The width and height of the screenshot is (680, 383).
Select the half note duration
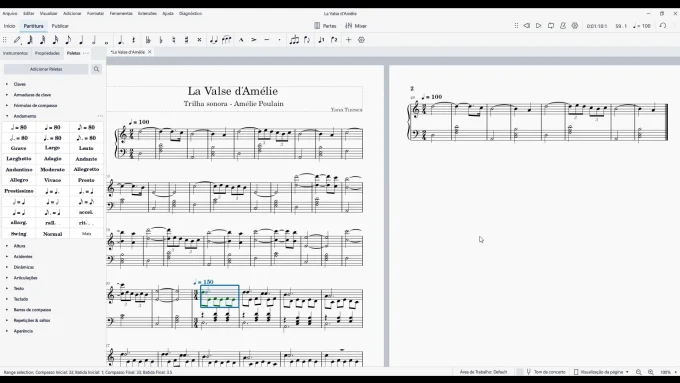[94, 40]
